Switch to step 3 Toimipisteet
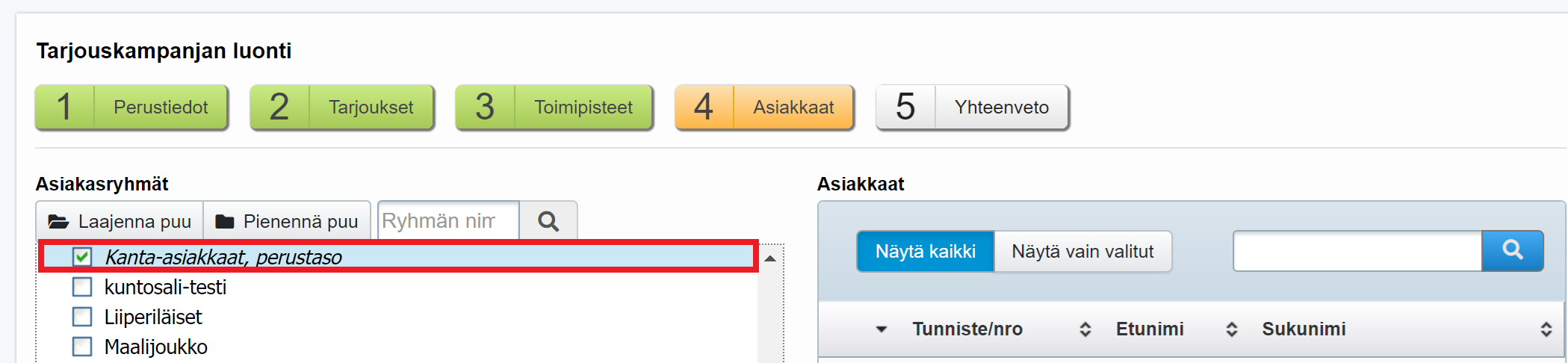Viewport: 1568px width, 363px height. click(554, 108)
